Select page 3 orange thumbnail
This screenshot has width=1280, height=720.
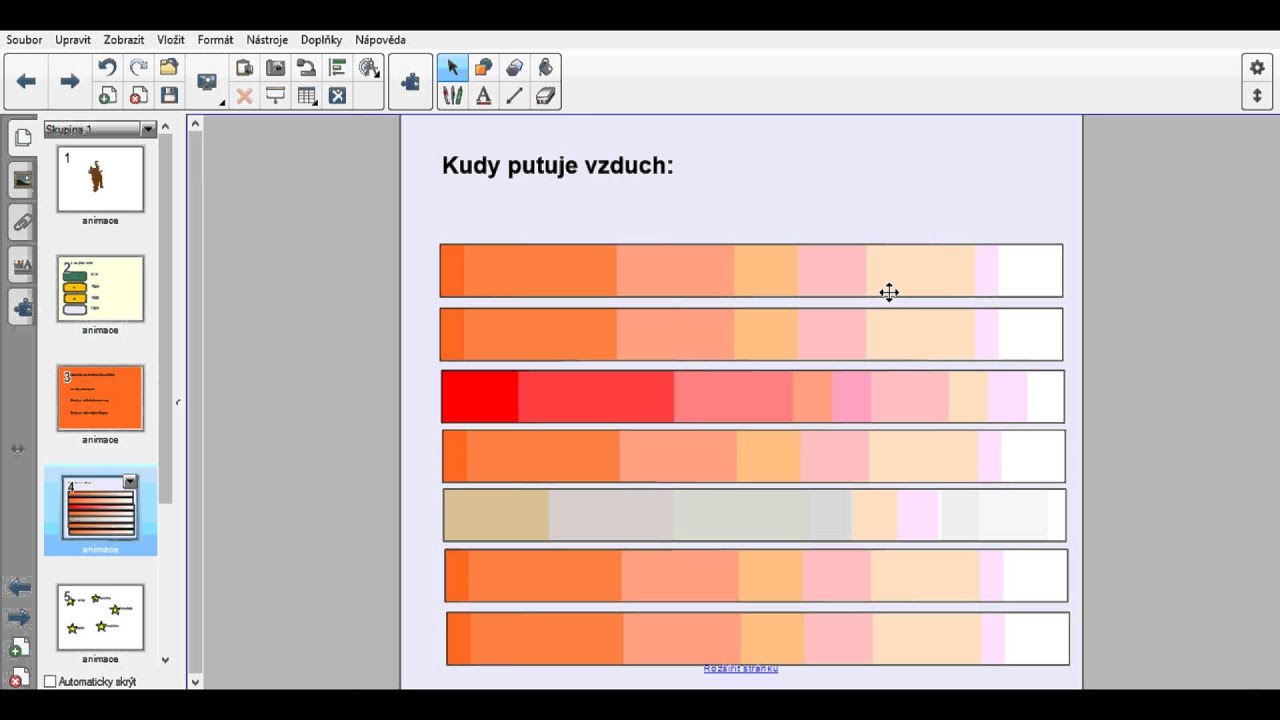pos(100,398)
